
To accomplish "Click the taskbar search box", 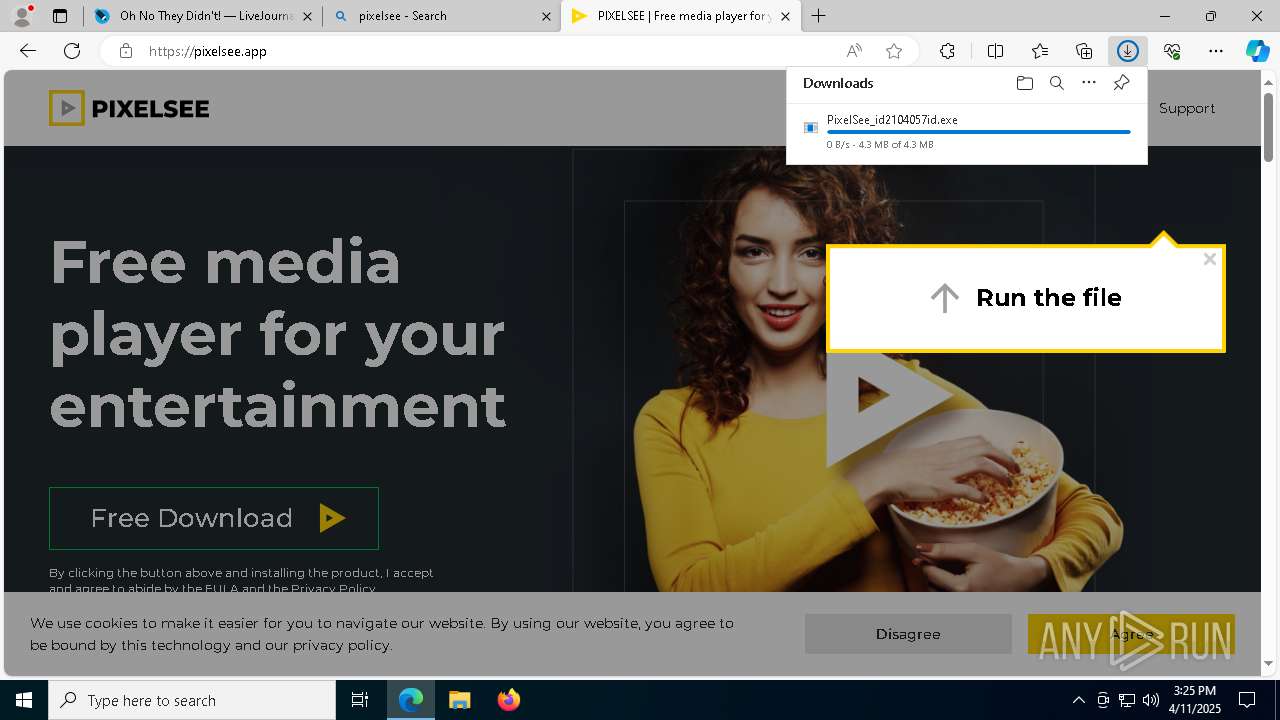I will (x=192, y=700).
